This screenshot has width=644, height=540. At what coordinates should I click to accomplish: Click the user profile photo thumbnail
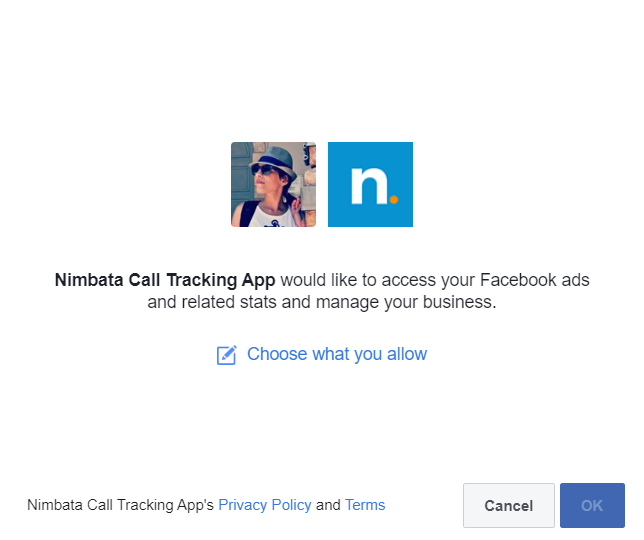point(274,184)
